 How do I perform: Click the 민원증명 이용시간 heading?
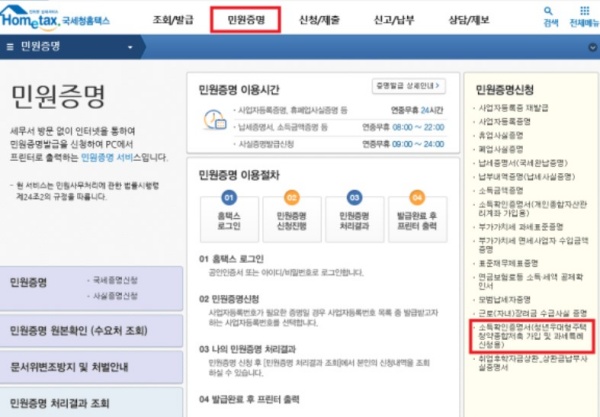tap(239, 90)
